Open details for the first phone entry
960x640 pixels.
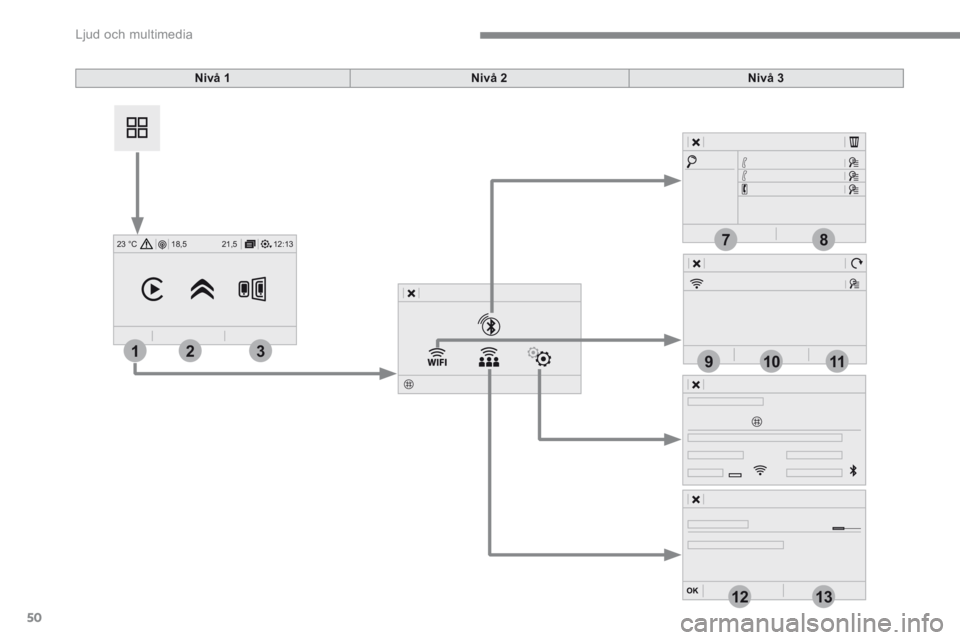tap(855, 159)
